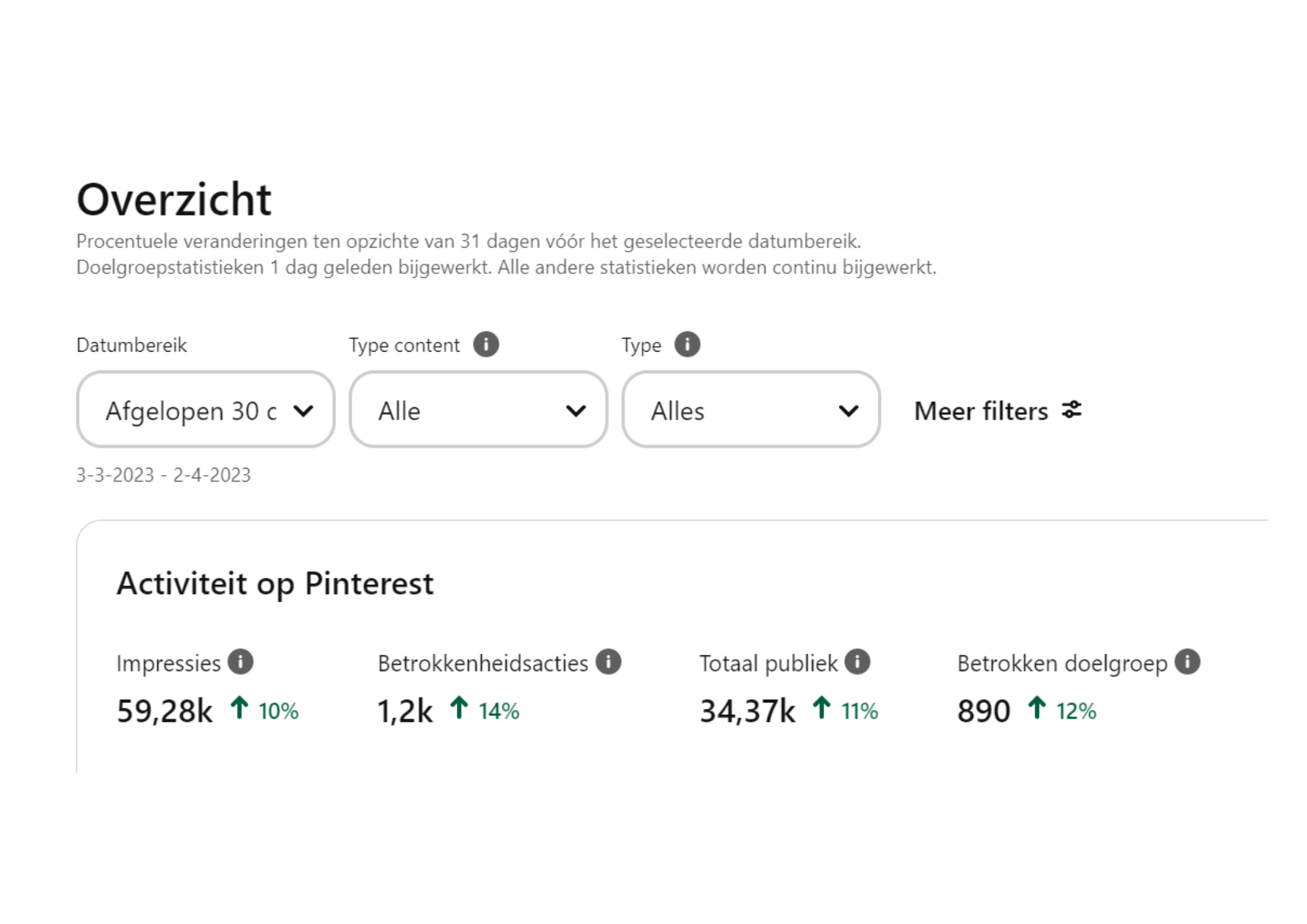Click the info icon beside the Type label

(x=687, y=344)
